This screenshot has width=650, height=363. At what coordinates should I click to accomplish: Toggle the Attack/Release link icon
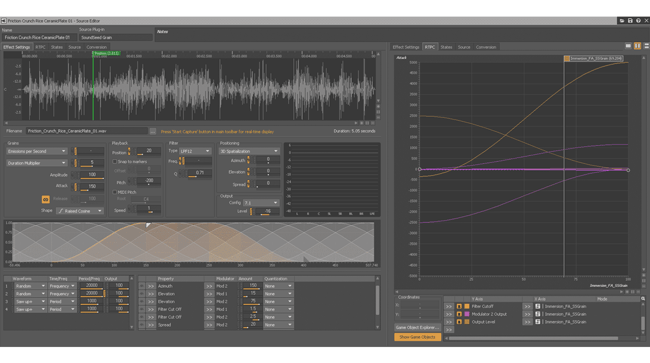click(46, 199)
